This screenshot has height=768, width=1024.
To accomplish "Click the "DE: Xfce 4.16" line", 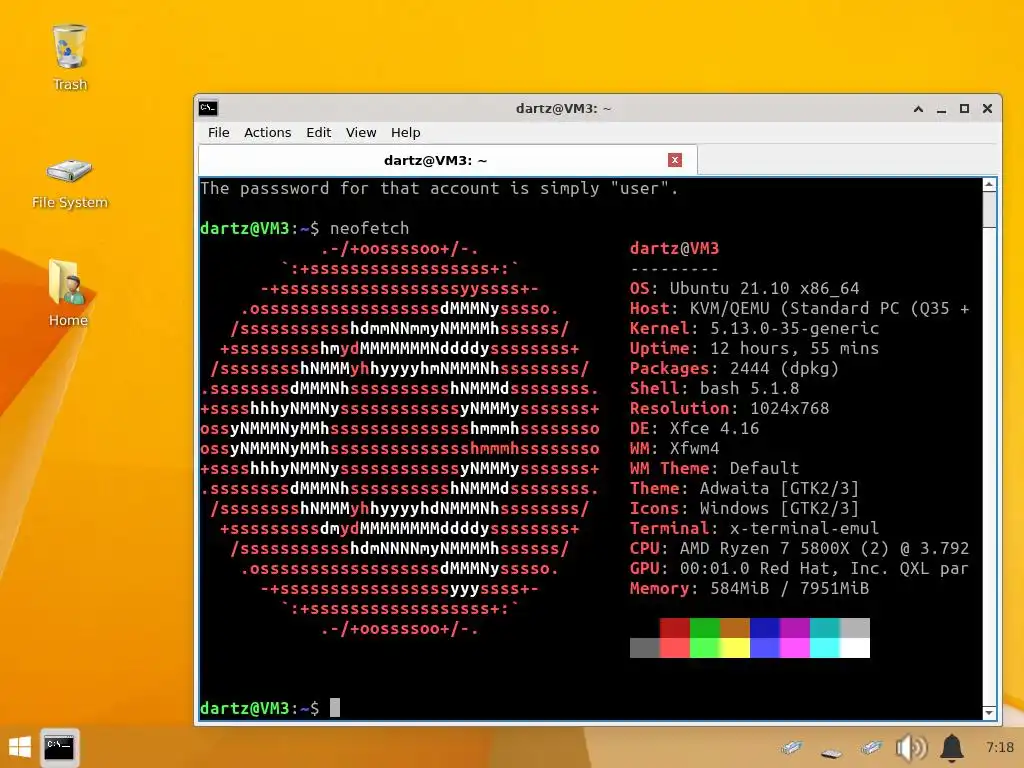I will (694, 428).
